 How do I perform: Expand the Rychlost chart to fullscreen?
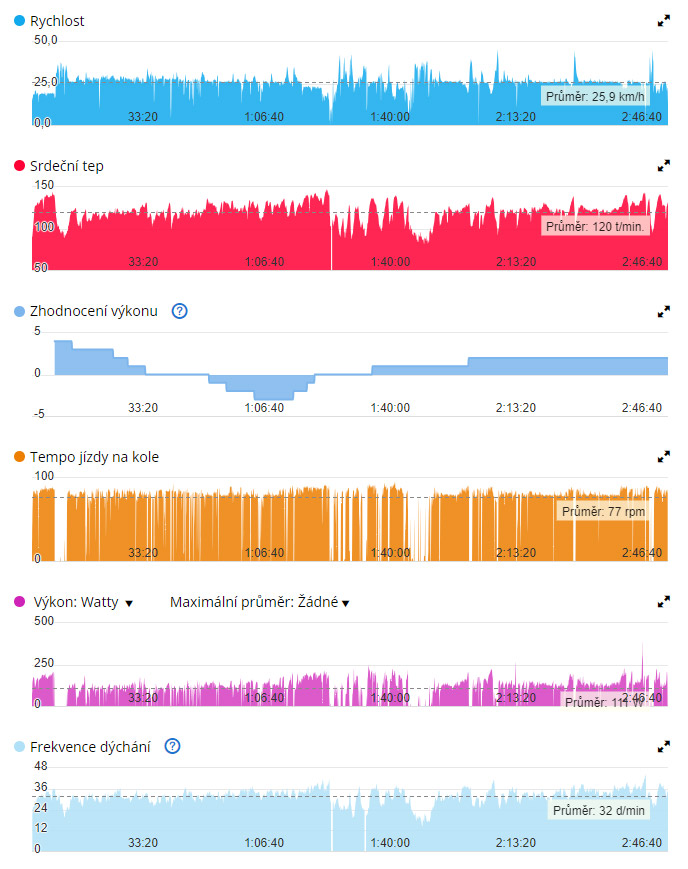tap(663, 20)
